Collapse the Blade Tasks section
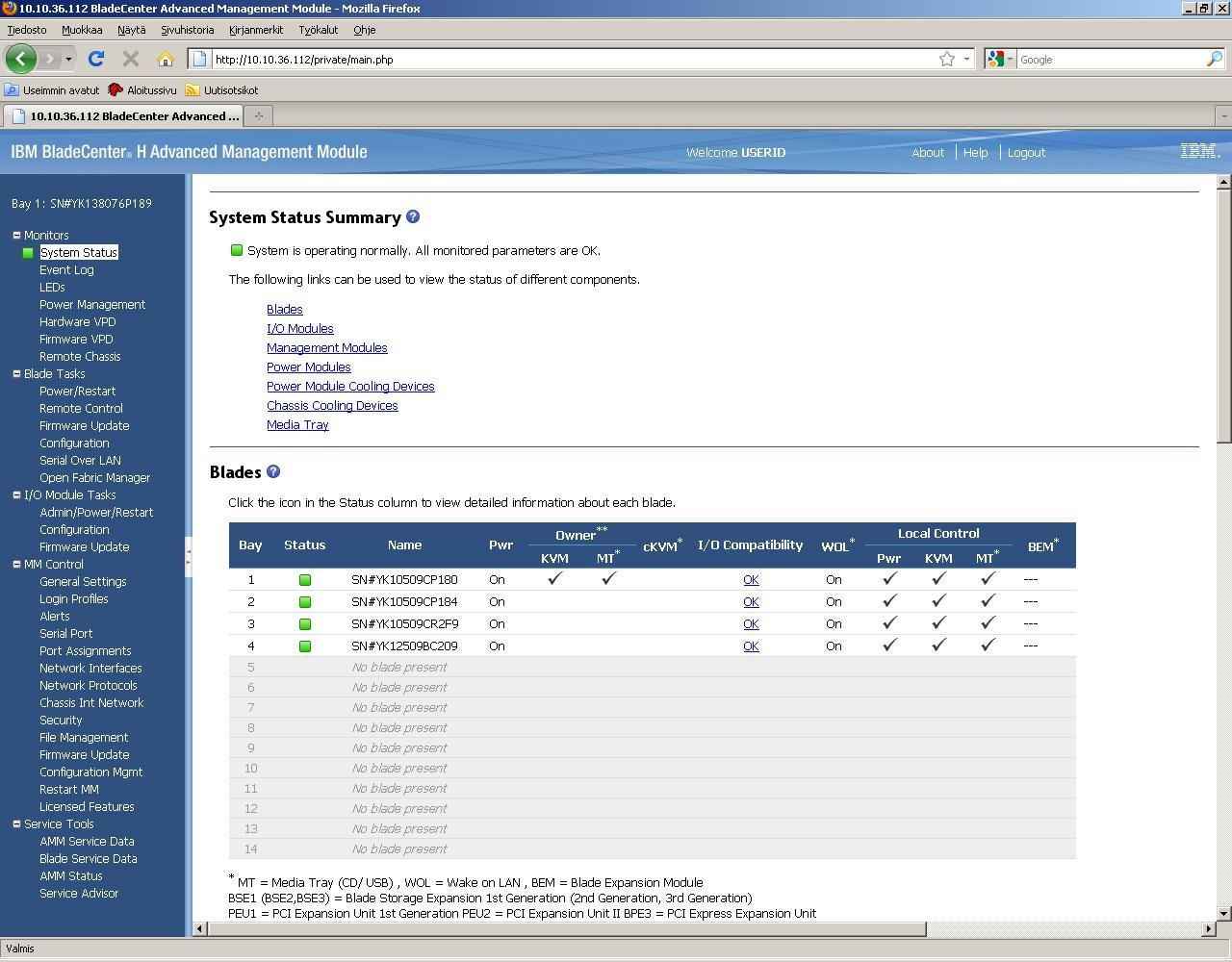Image resolution: width=1232 pixels, height=962 pixels. tap(16, 373)
